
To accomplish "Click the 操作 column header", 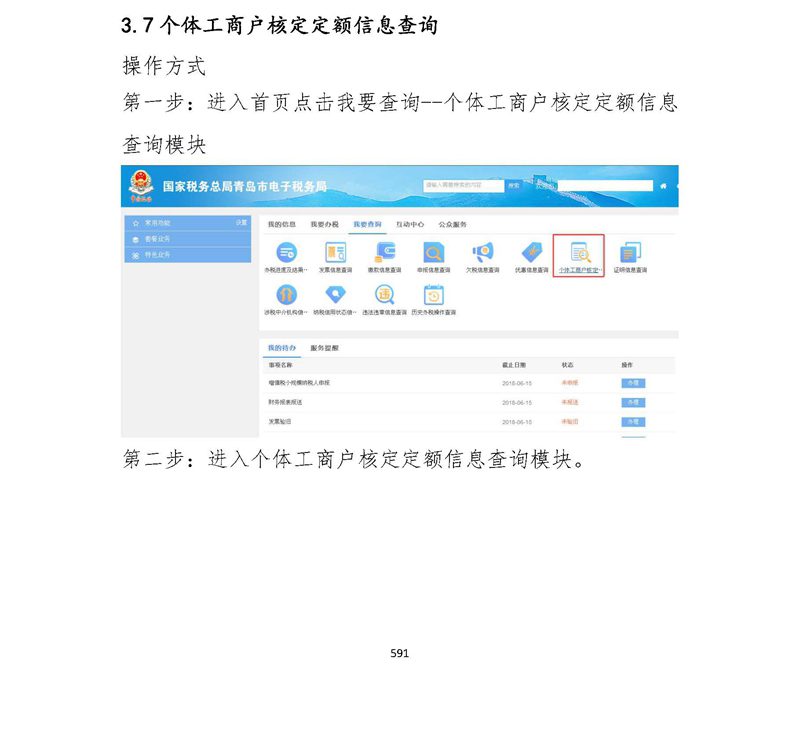I will [x=627, y=365].
